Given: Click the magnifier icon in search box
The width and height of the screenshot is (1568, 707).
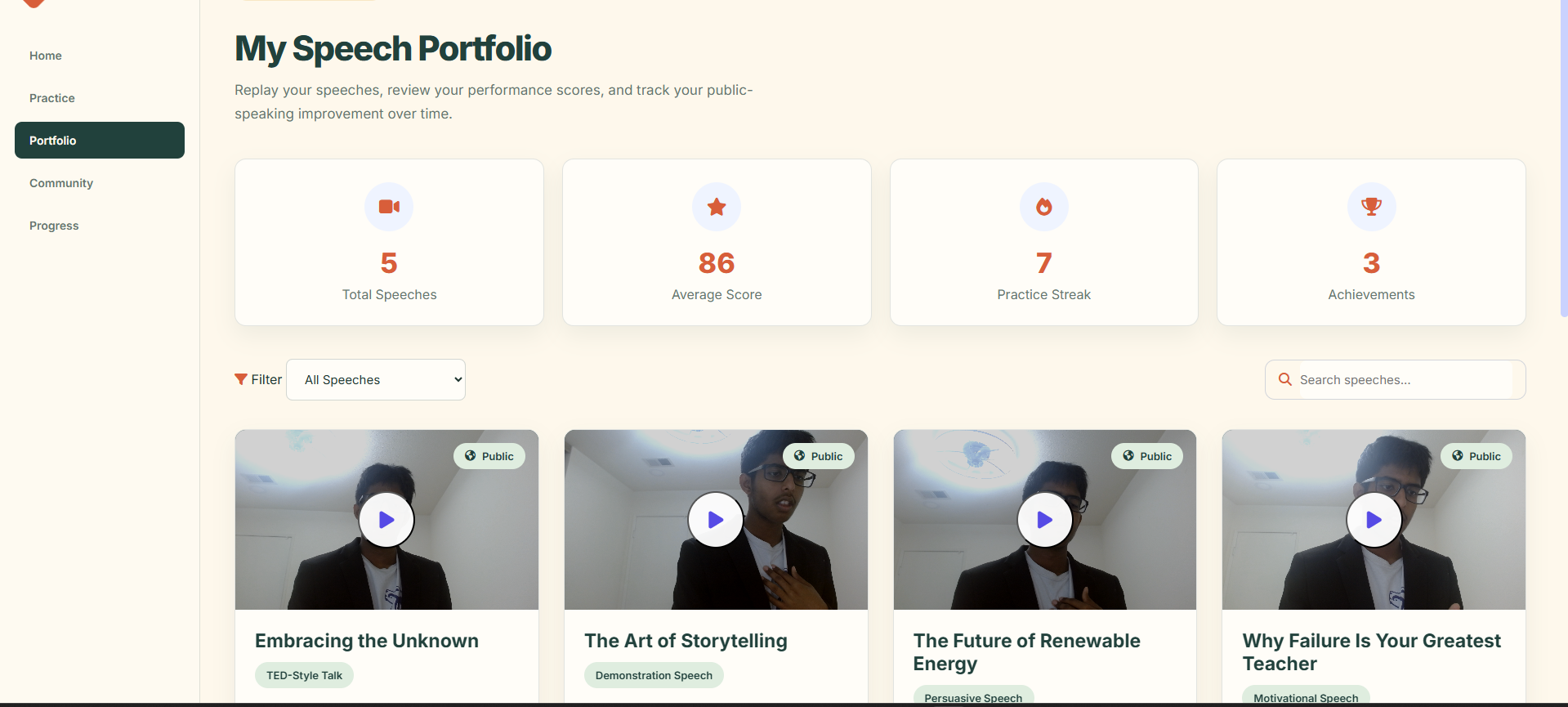Looking at the screenshot, I should [1285, 379].
